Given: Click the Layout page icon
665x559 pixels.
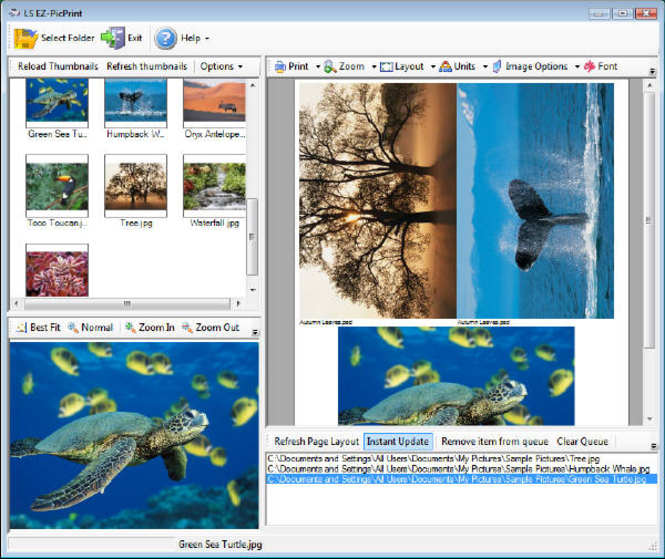Looking at the screenshot, I should pos(386,67).
